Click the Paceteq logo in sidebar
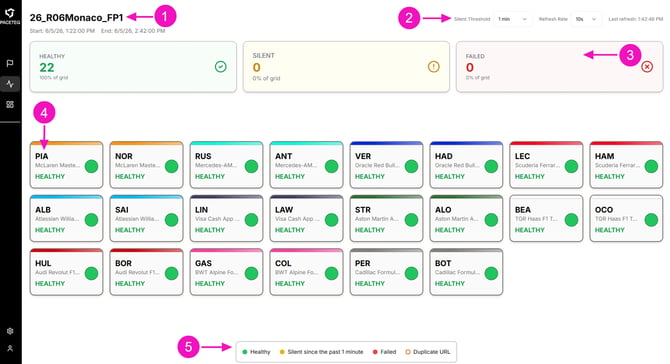Viewport: 670px width, 364px height. (10, 16)
